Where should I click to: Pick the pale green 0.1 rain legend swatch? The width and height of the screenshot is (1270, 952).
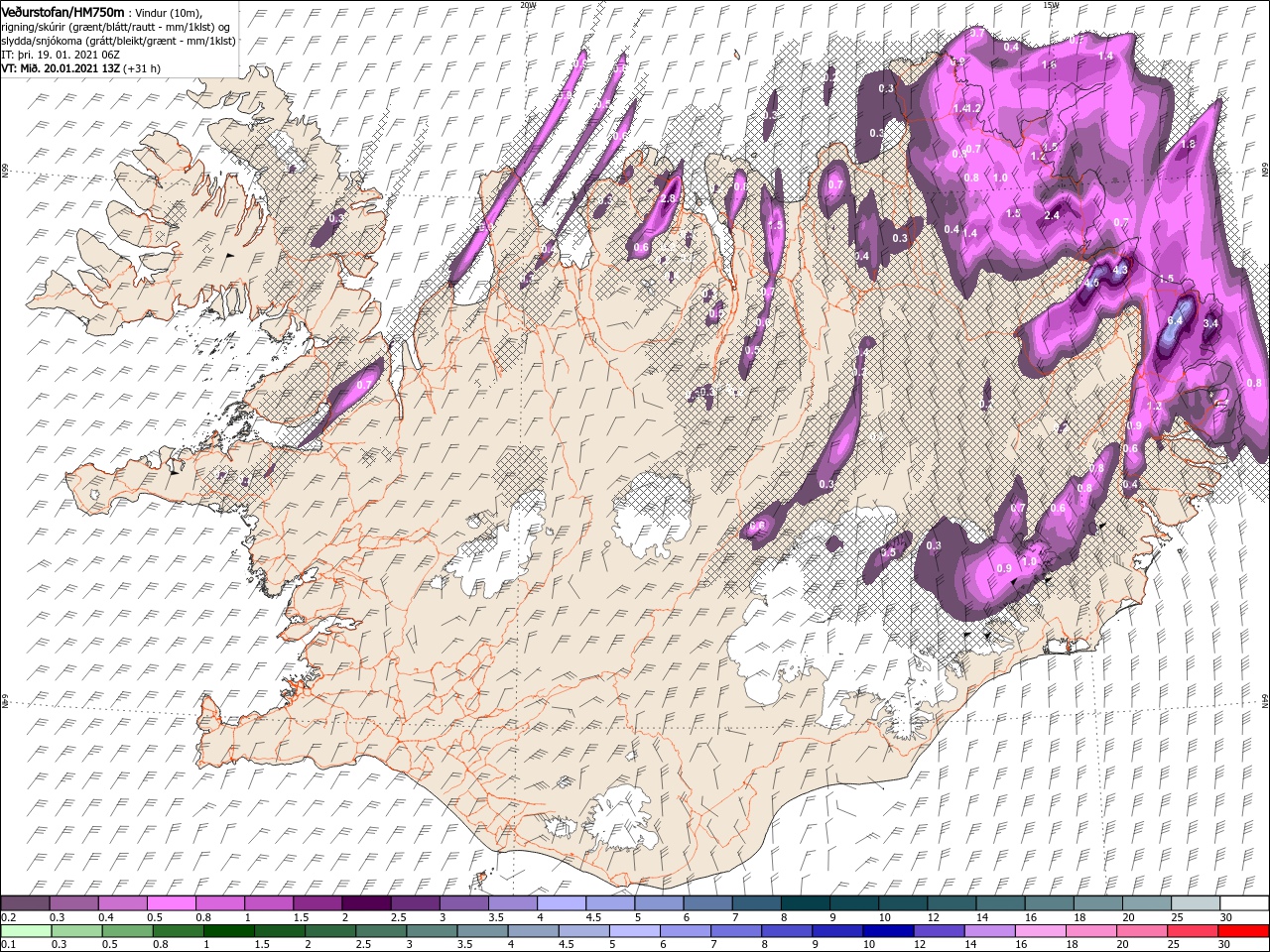click(x=27, y=931)
